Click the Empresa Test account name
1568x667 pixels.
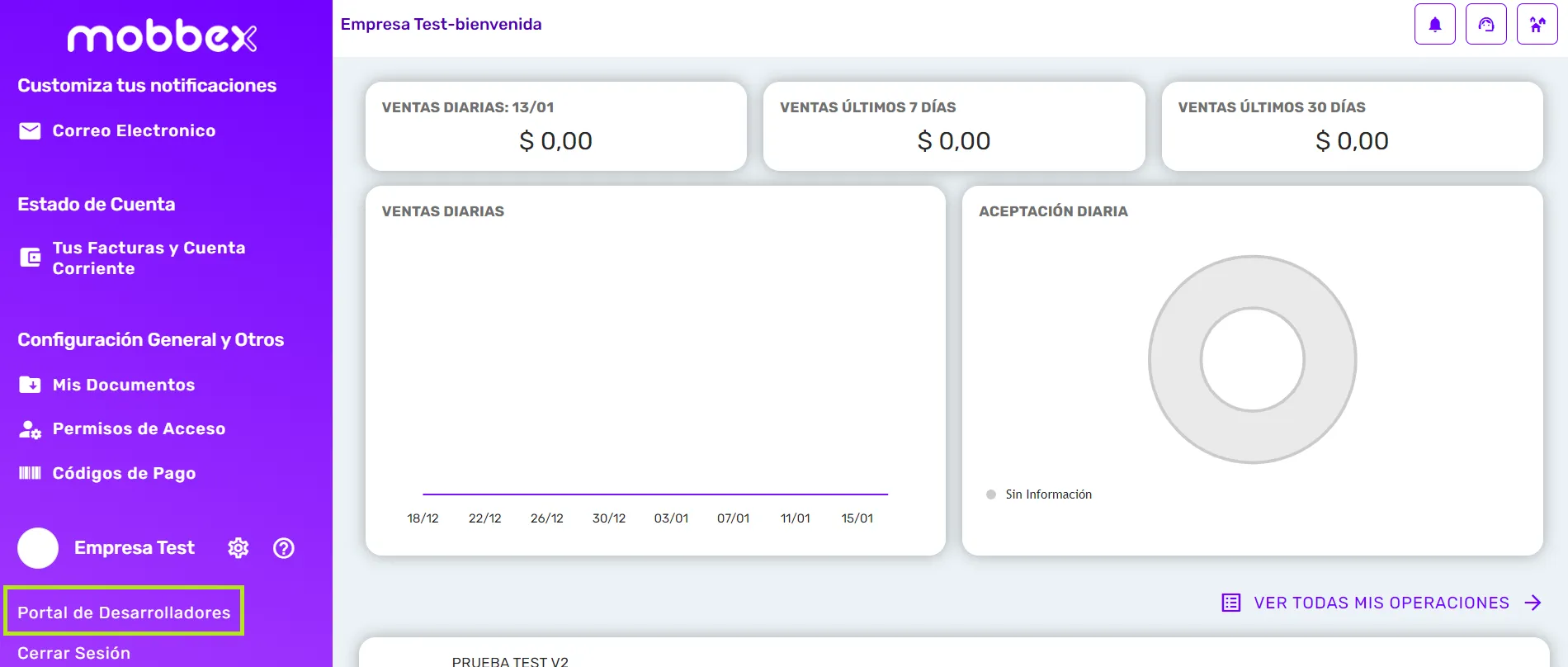click(135, 548)
